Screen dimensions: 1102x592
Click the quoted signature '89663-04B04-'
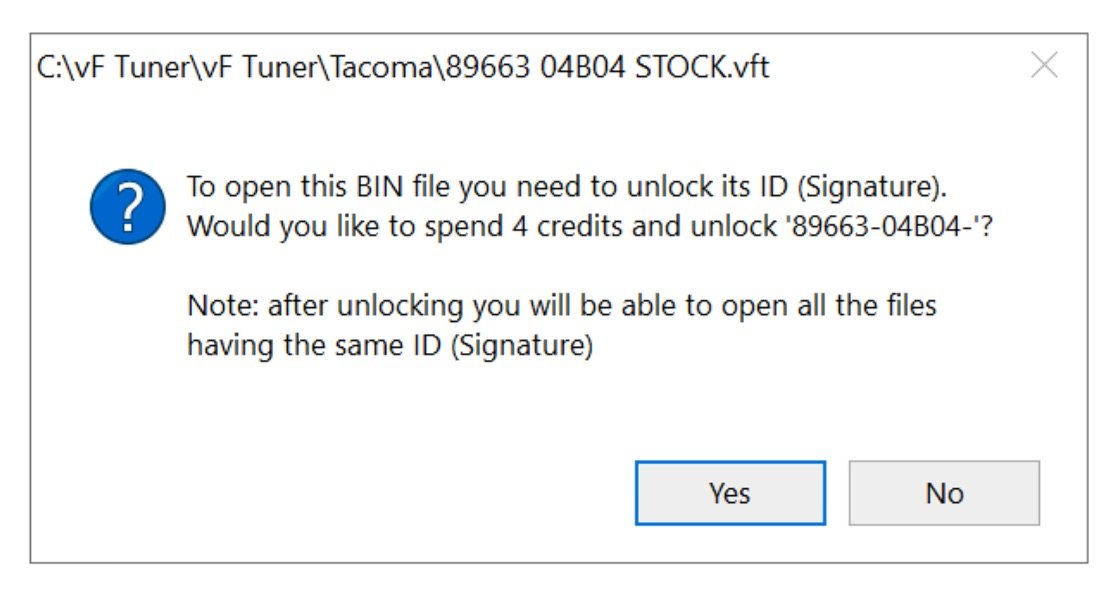coord(886,226)
